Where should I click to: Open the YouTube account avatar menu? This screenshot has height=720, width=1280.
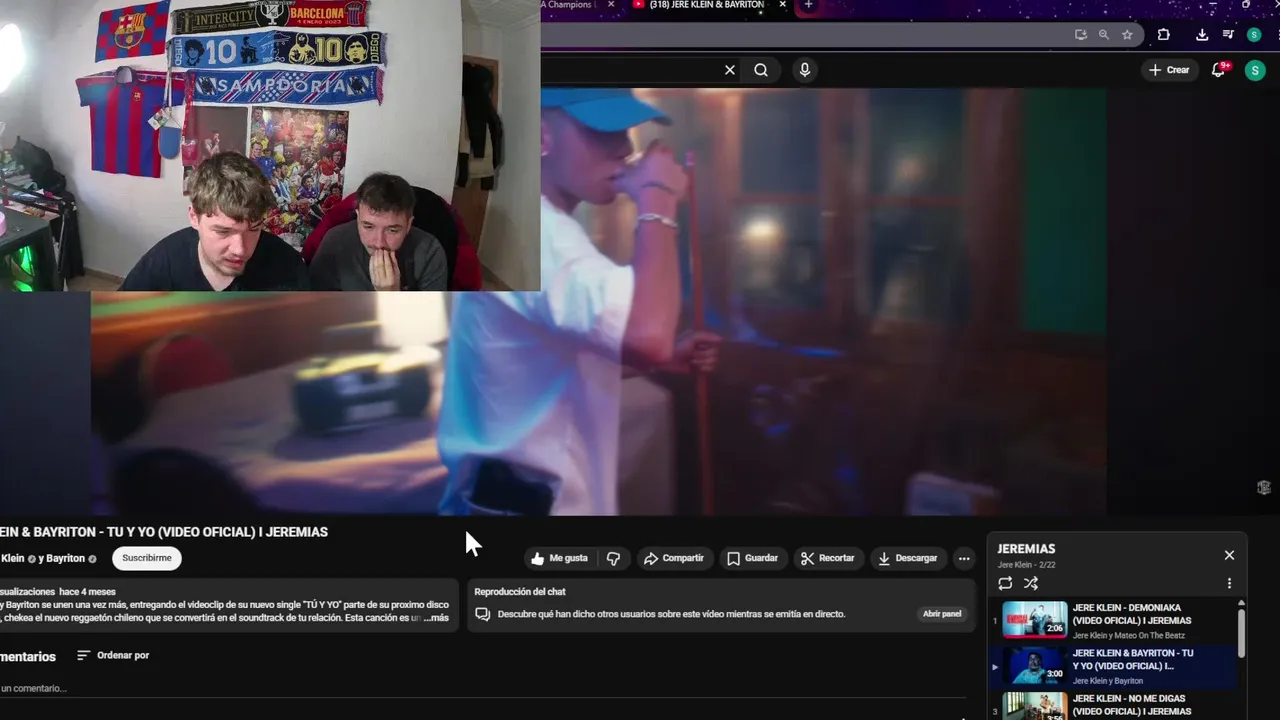click(x=1255, y=70)
